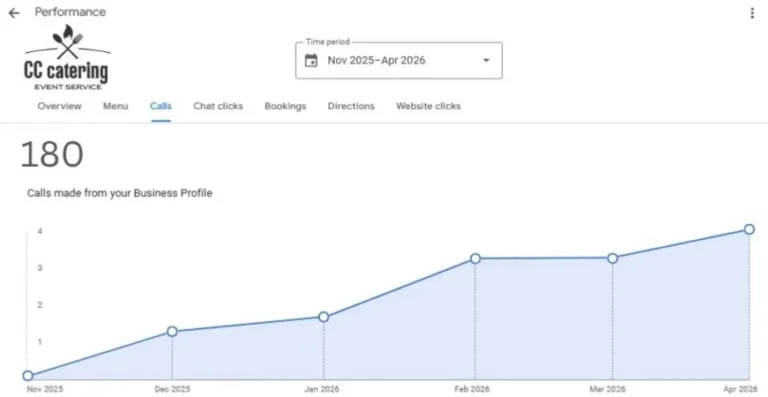Click the Nov 2025–Apr 2026 period text
The width and height of the screenshot is (768, 397).
(376, 61)
